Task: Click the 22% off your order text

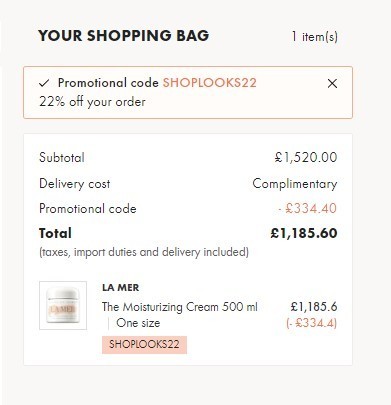Action: tap(92, 102)
